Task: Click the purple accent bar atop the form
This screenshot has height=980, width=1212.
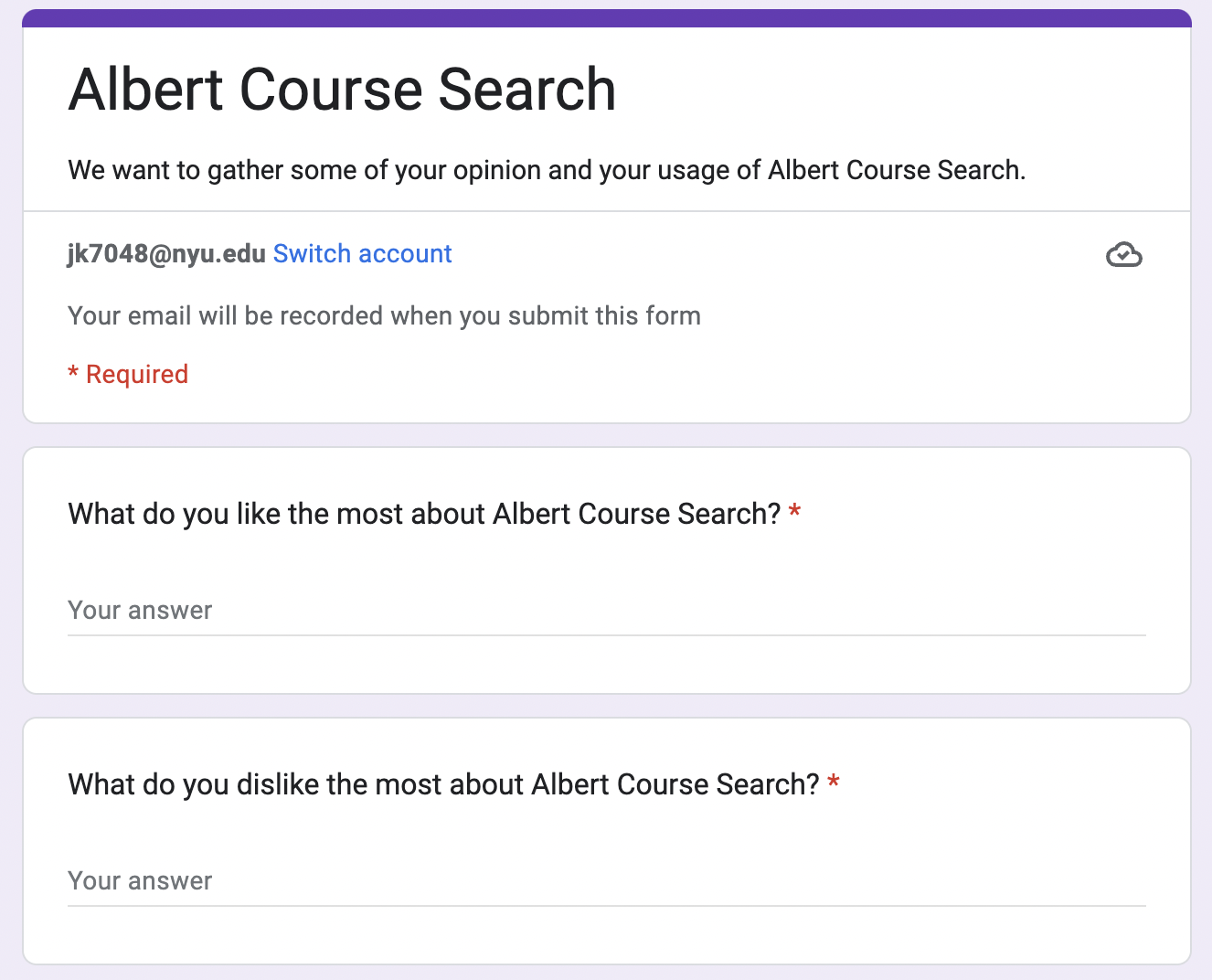Action: pos(607,17)
